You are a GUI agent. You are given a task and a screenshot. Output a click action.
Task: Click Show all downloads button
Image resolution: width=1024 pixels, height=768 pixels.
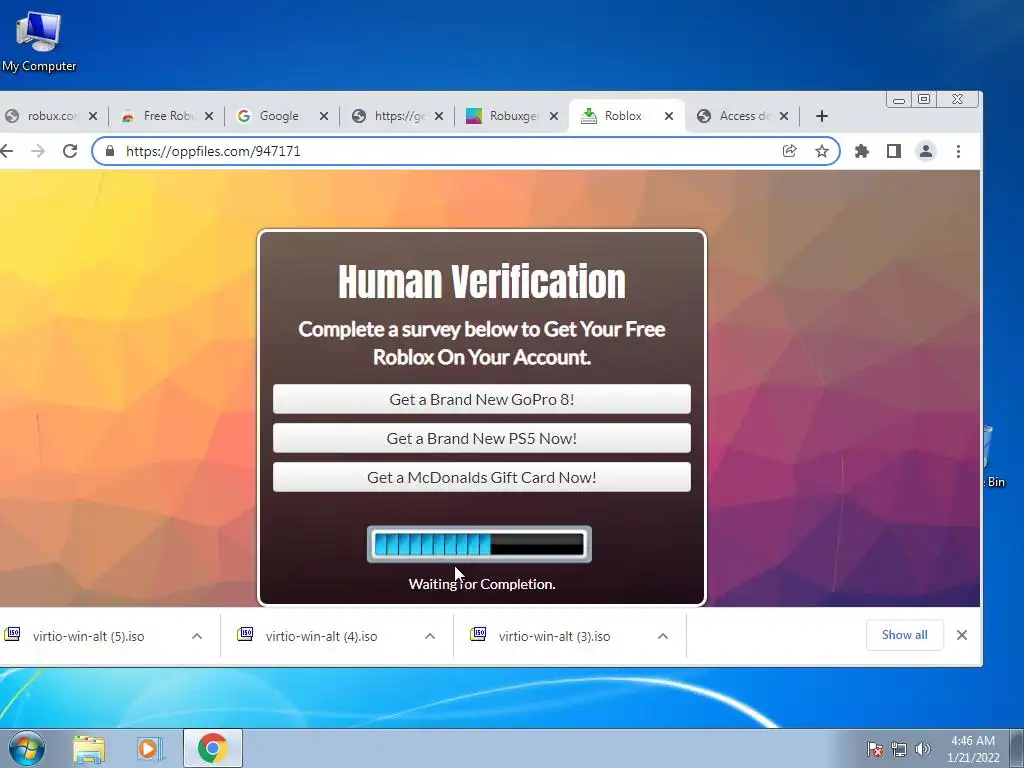point(904,635)
